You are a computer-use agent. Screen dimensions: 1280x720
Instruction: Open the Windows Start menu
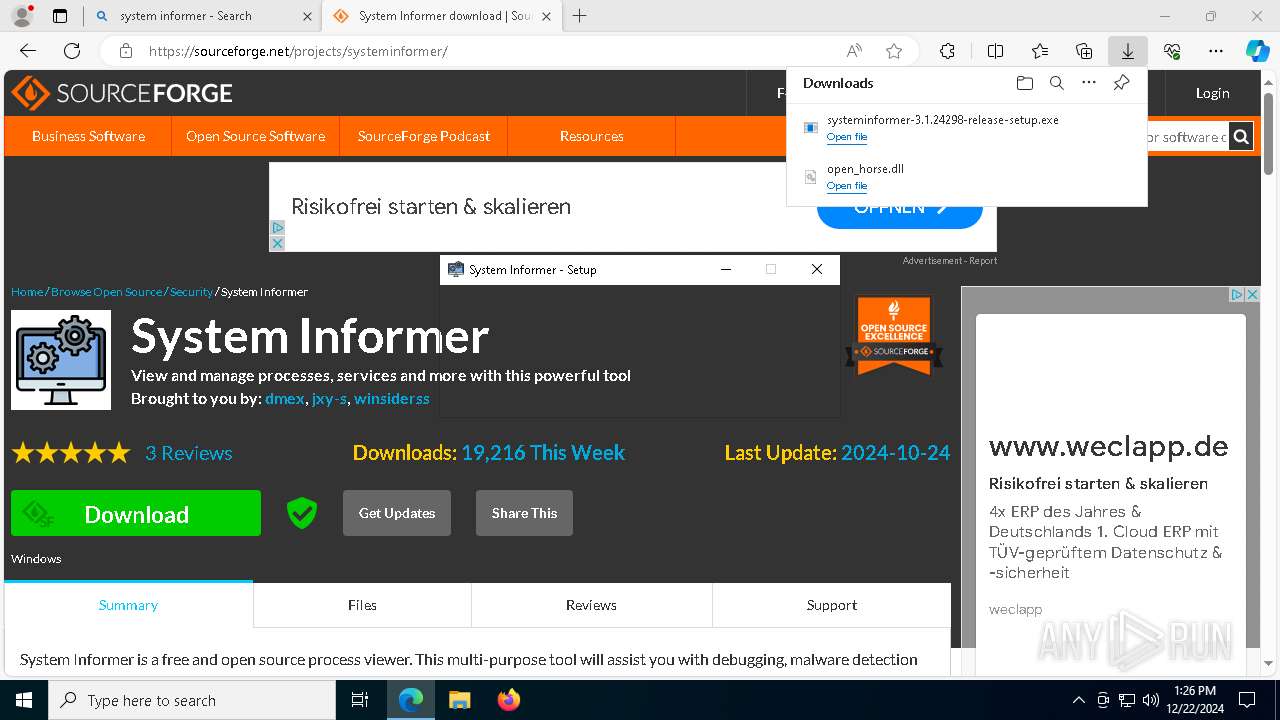click(x=24, y=700)
